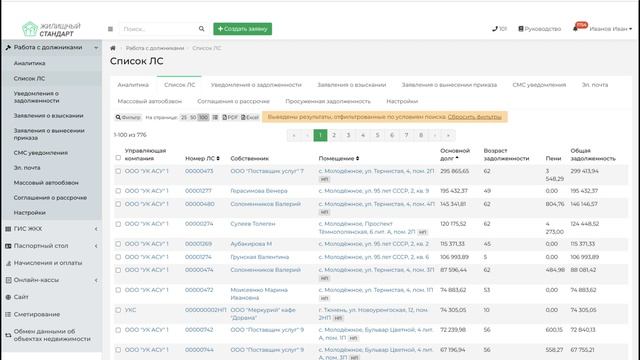Open account link 00000742
This screenshot has width=640, height=360.
pyautogui.click(x=199, y=330)
